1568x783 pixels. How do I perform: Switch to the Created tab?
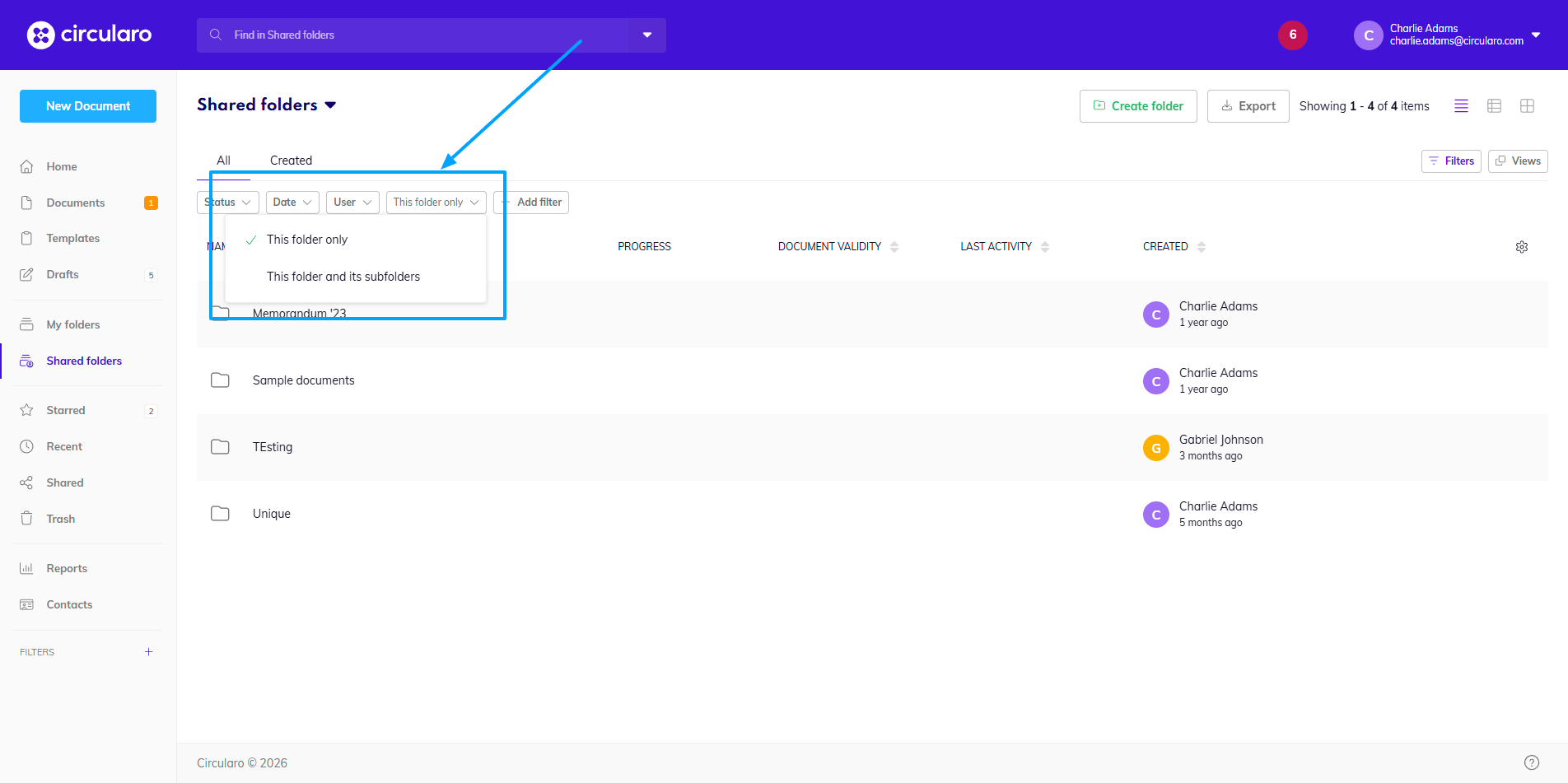(x=291, y=161)
